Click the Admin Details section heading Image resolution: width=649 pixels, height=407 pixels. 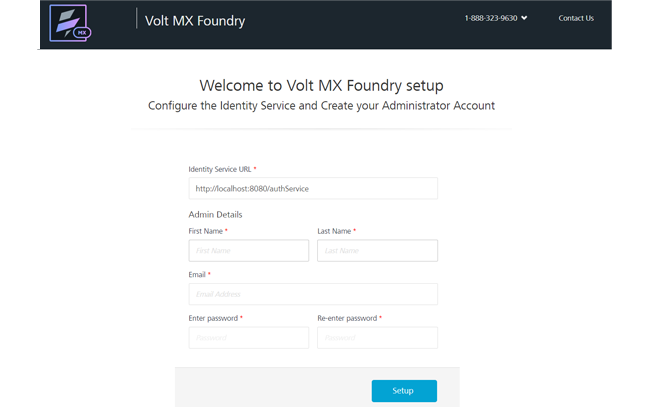tap(215, 214)
